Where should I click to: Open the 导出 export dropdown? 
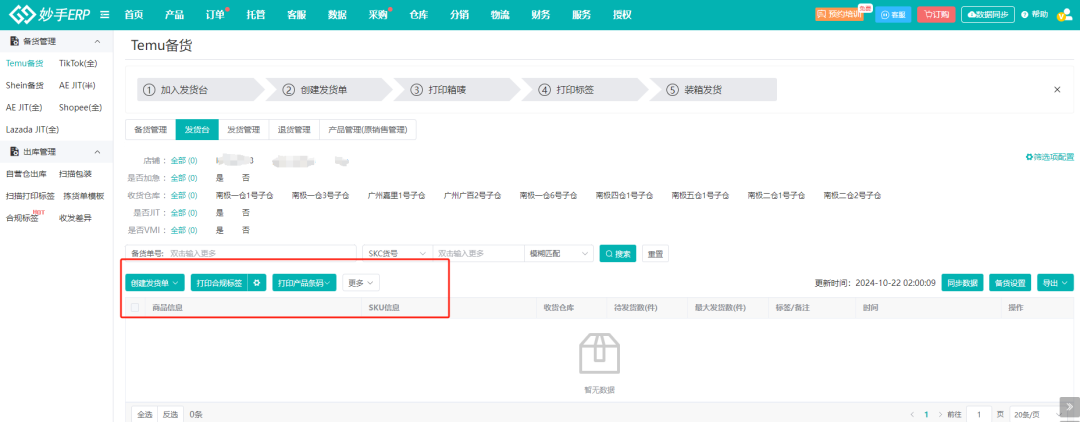[1055, 282]
